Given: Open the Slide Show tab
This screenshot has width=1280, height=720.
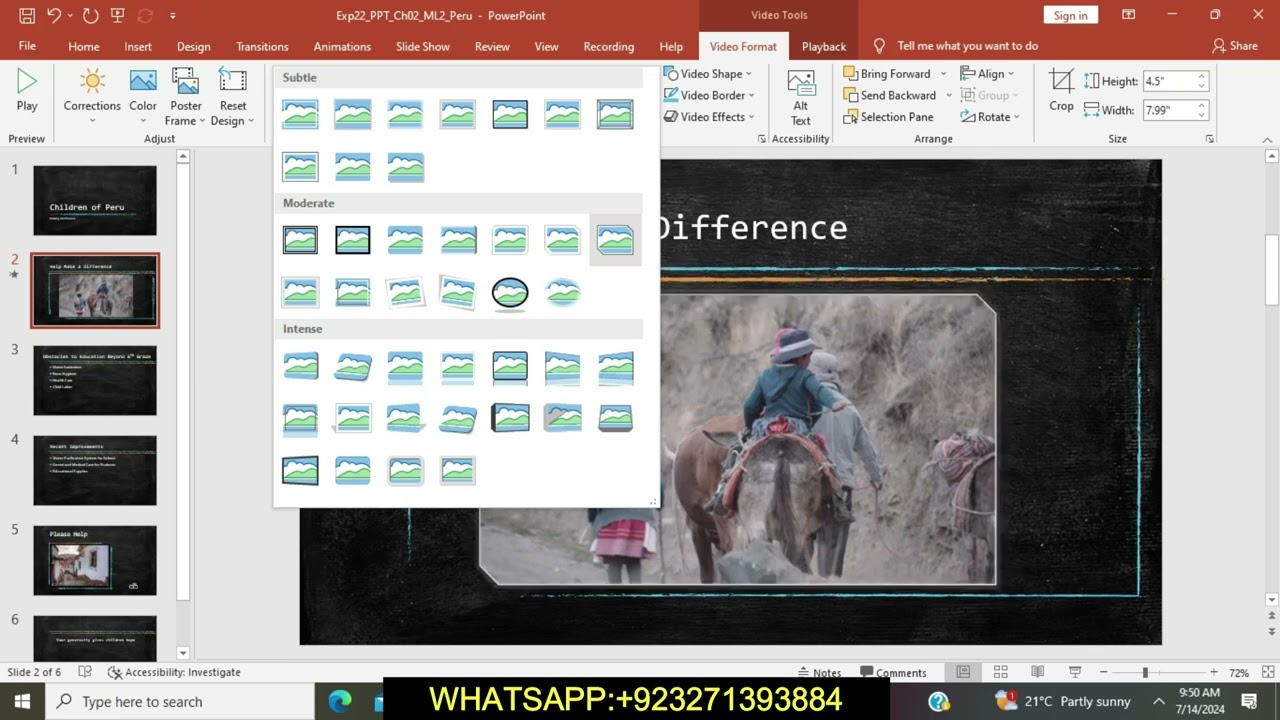Looking at the screenshot, I should coord(422,46).
